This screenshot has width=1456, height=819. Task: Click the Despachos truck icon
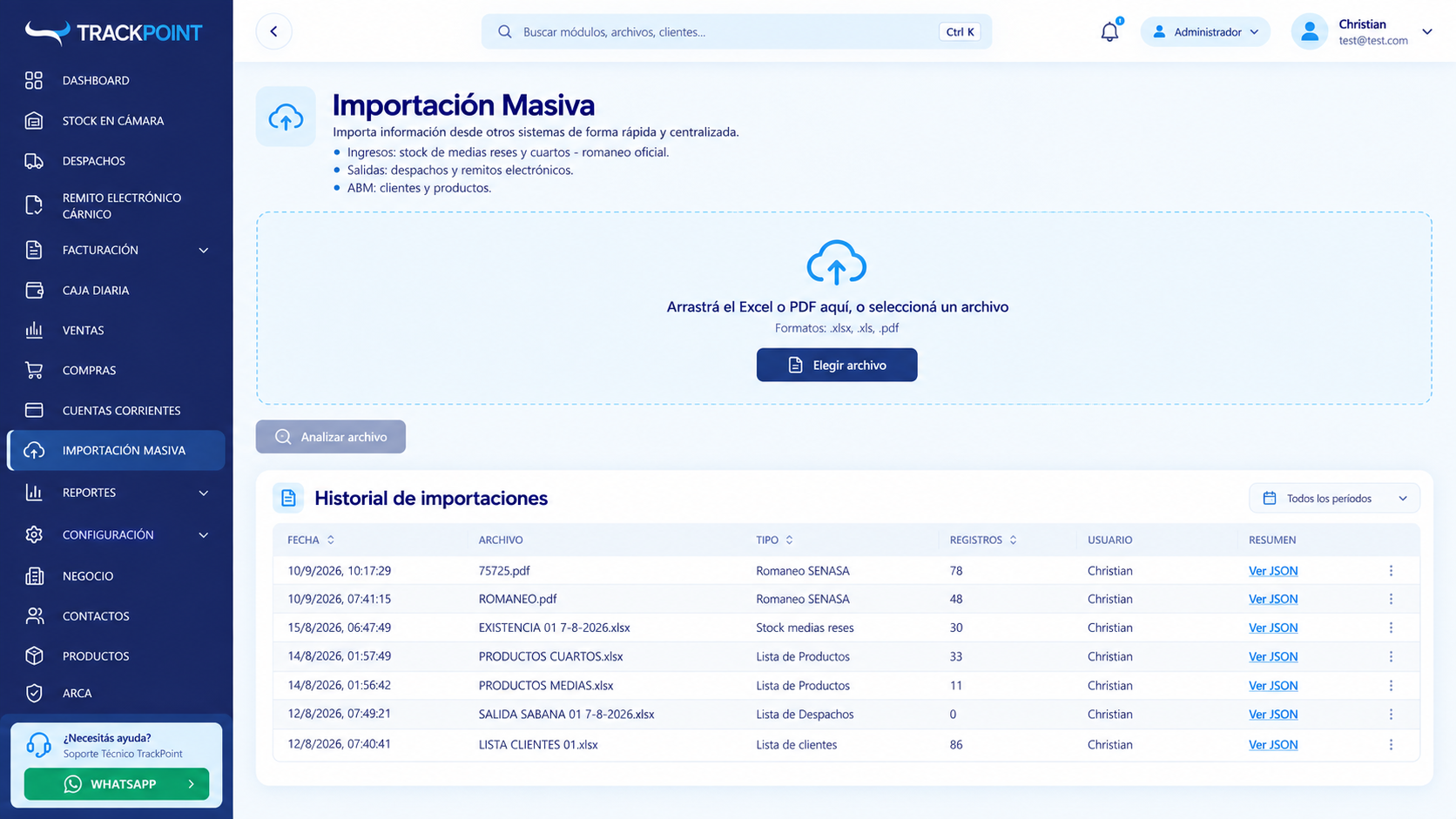[x=34, y=161]
